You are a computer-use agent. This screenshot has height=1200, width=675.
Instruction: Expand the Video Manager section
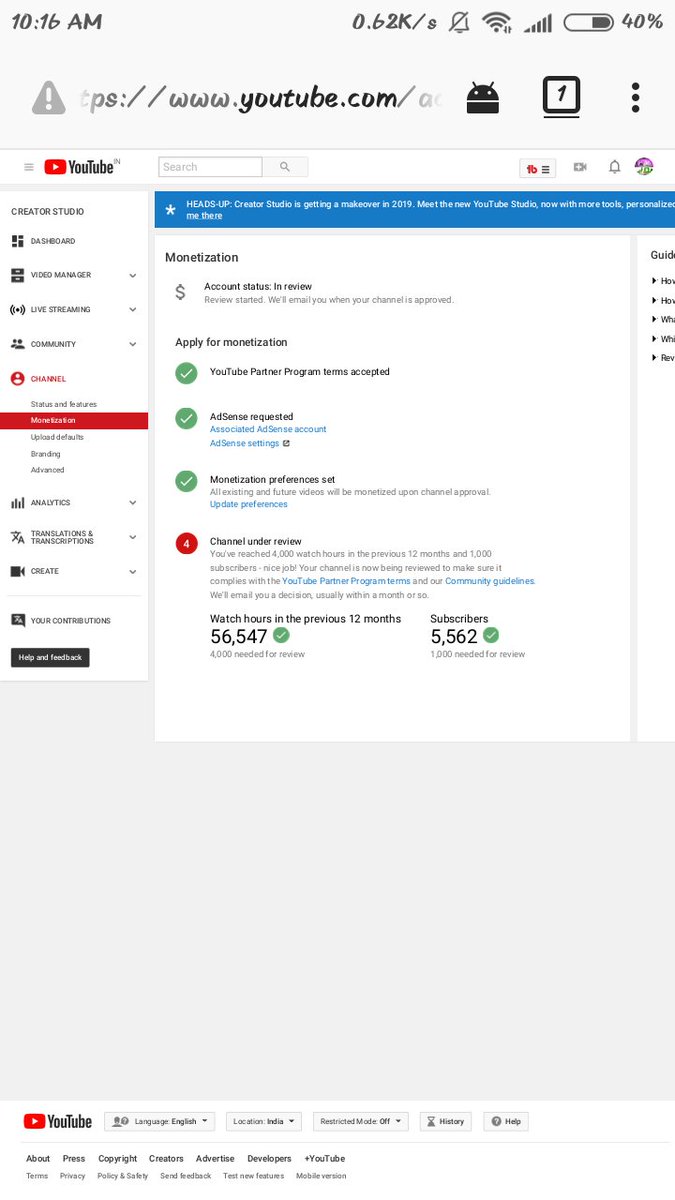(x=133, y=275)
